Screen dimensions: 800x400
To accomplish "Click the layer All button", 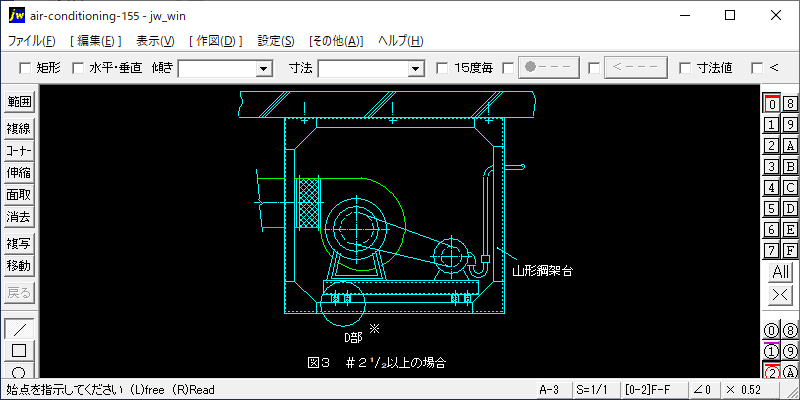I will 781,272.
